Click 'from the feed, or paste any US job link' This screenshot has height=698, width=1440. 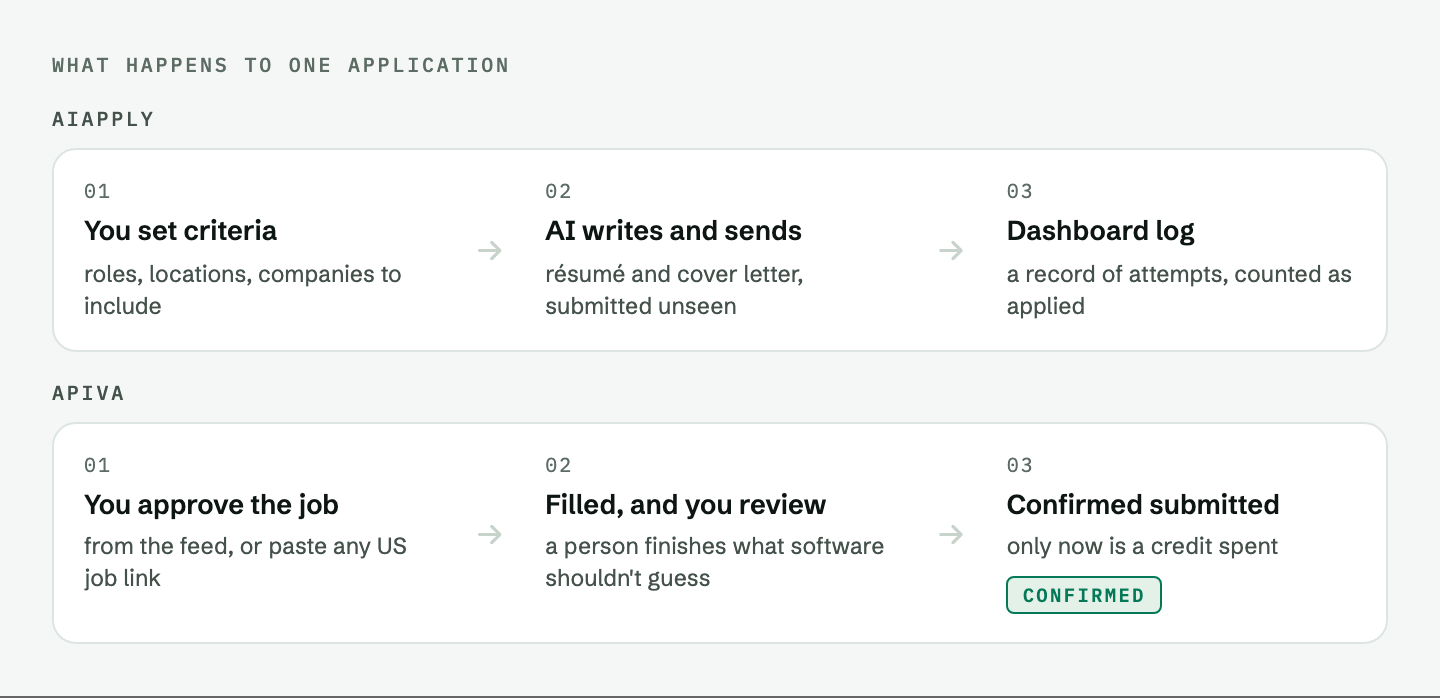(245, 562)
